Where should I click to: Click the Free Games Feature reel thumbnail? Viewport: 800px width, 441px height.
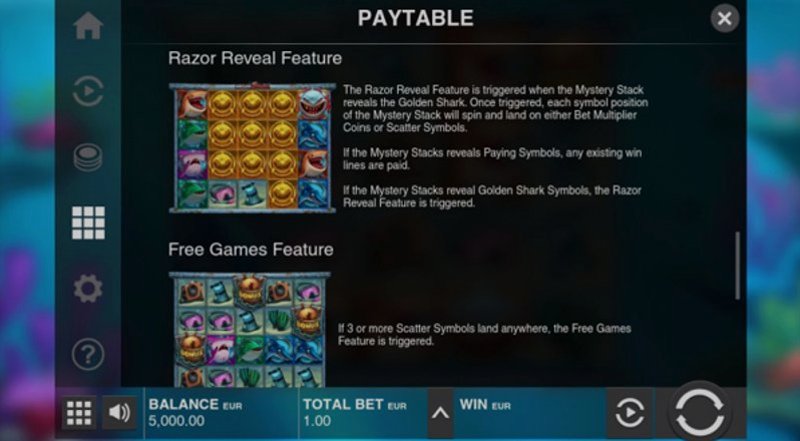click(249, 329)
